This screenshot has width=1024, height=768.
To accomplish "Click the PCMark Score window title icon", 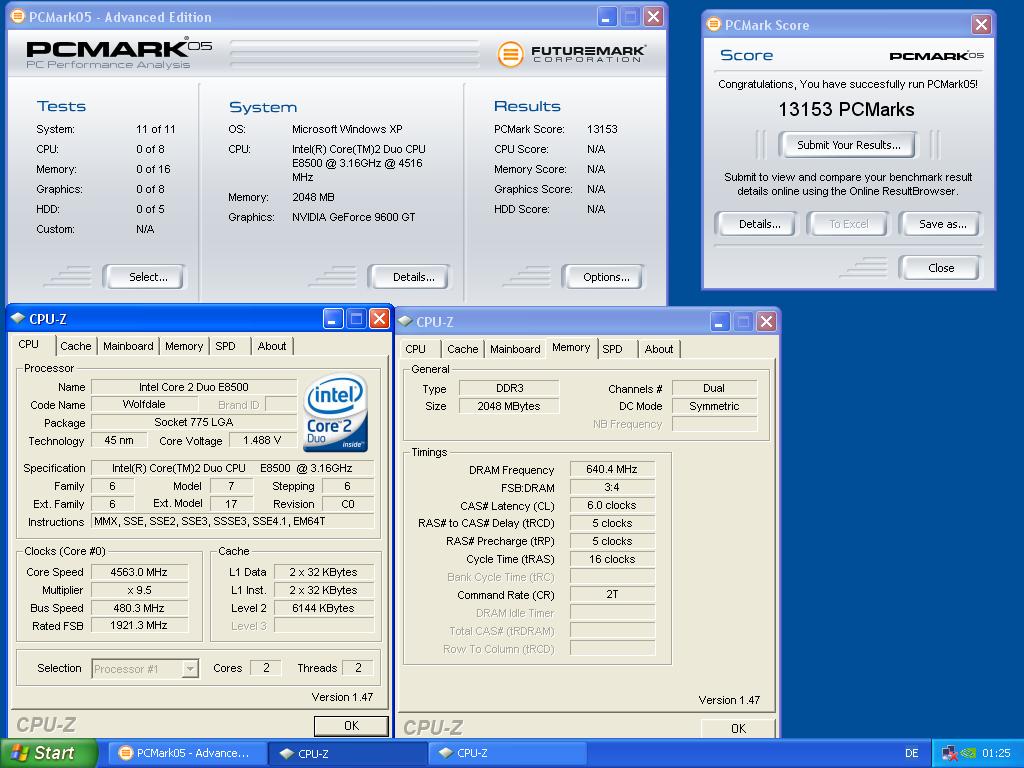I will (x=714, y=24).
